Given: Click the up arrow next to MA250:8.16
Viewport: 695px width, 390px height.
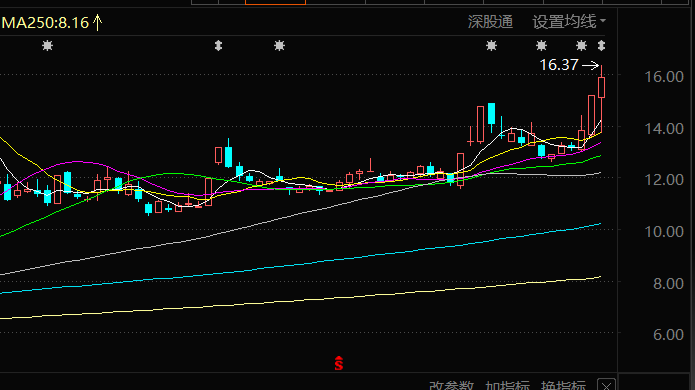Looking at the screenshot, I should click(98, 22).
